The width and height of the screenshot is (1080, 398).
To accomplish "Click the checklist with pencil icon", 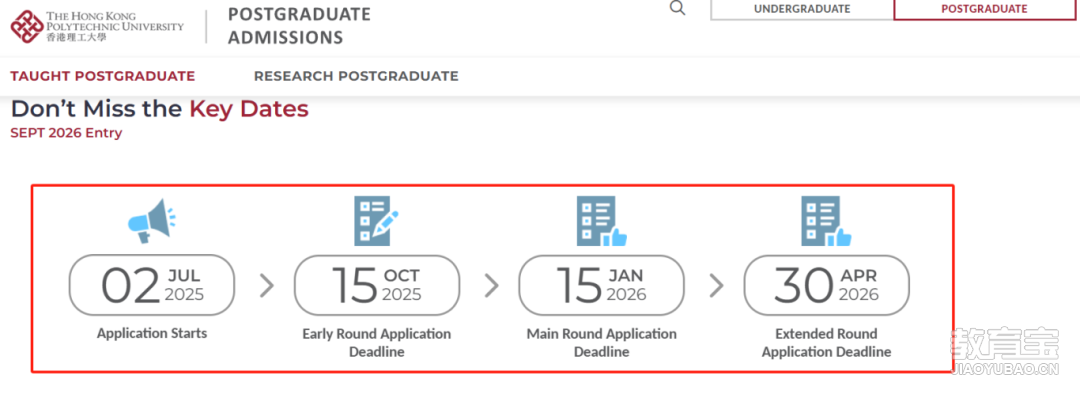I will [376, 221].
